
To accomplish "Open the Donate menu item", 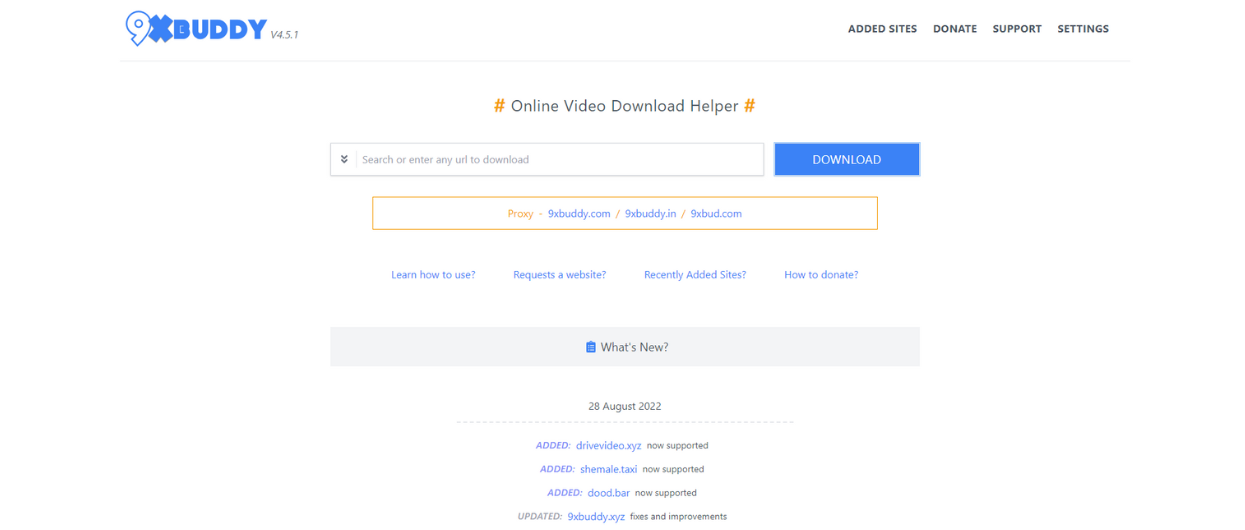I will [955, 29].
